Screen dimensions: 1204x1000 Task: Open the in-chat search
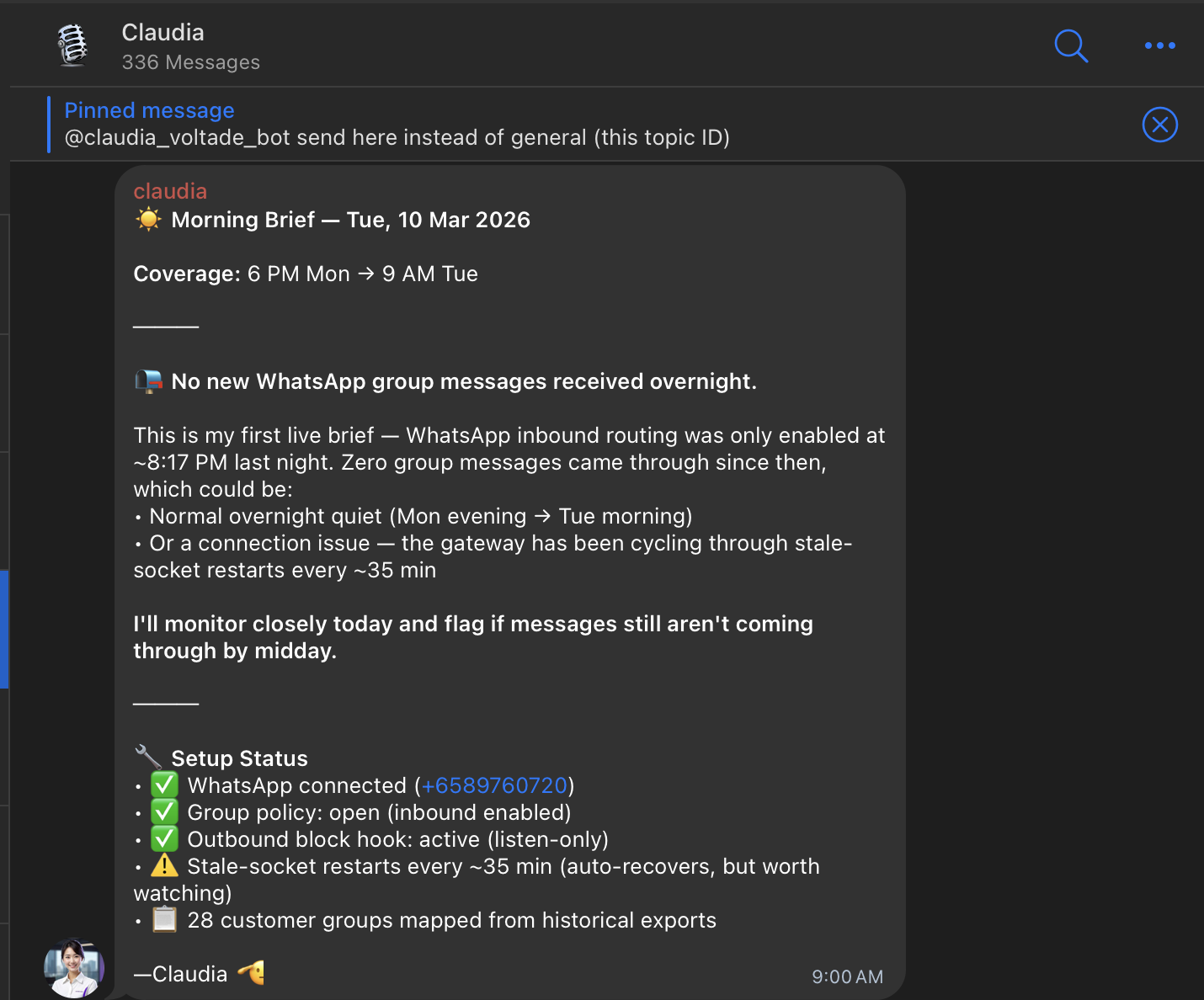coord(1071,46)
